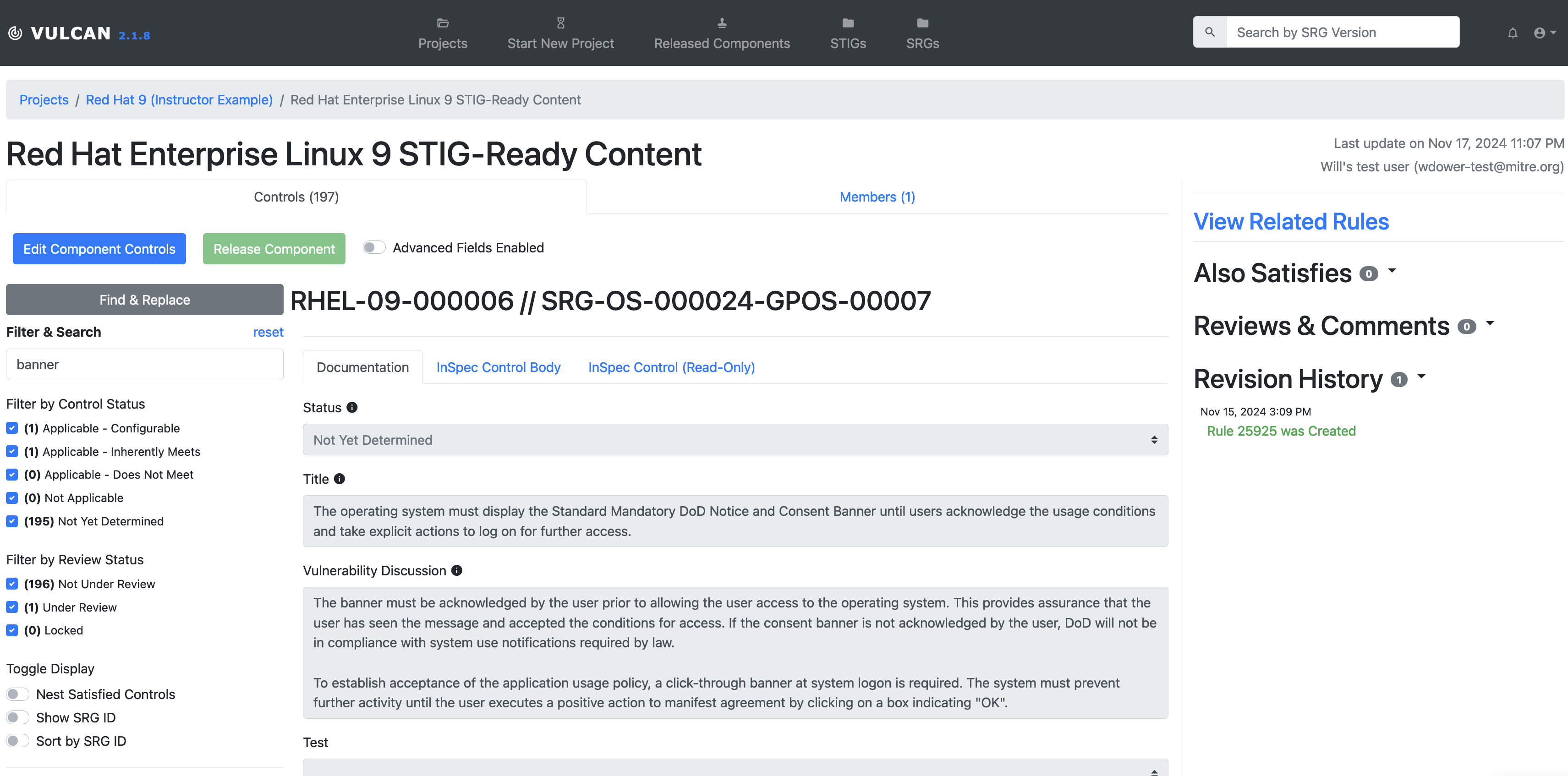This screenshot has height=776, width=1568.
Task: Uncheck the Not Yet Determined filter
Action: pos(12,521)
